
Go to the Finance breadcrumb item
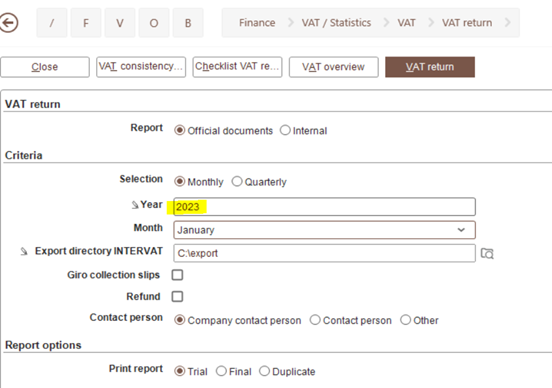pyautogui.click(x=257, y=23)
